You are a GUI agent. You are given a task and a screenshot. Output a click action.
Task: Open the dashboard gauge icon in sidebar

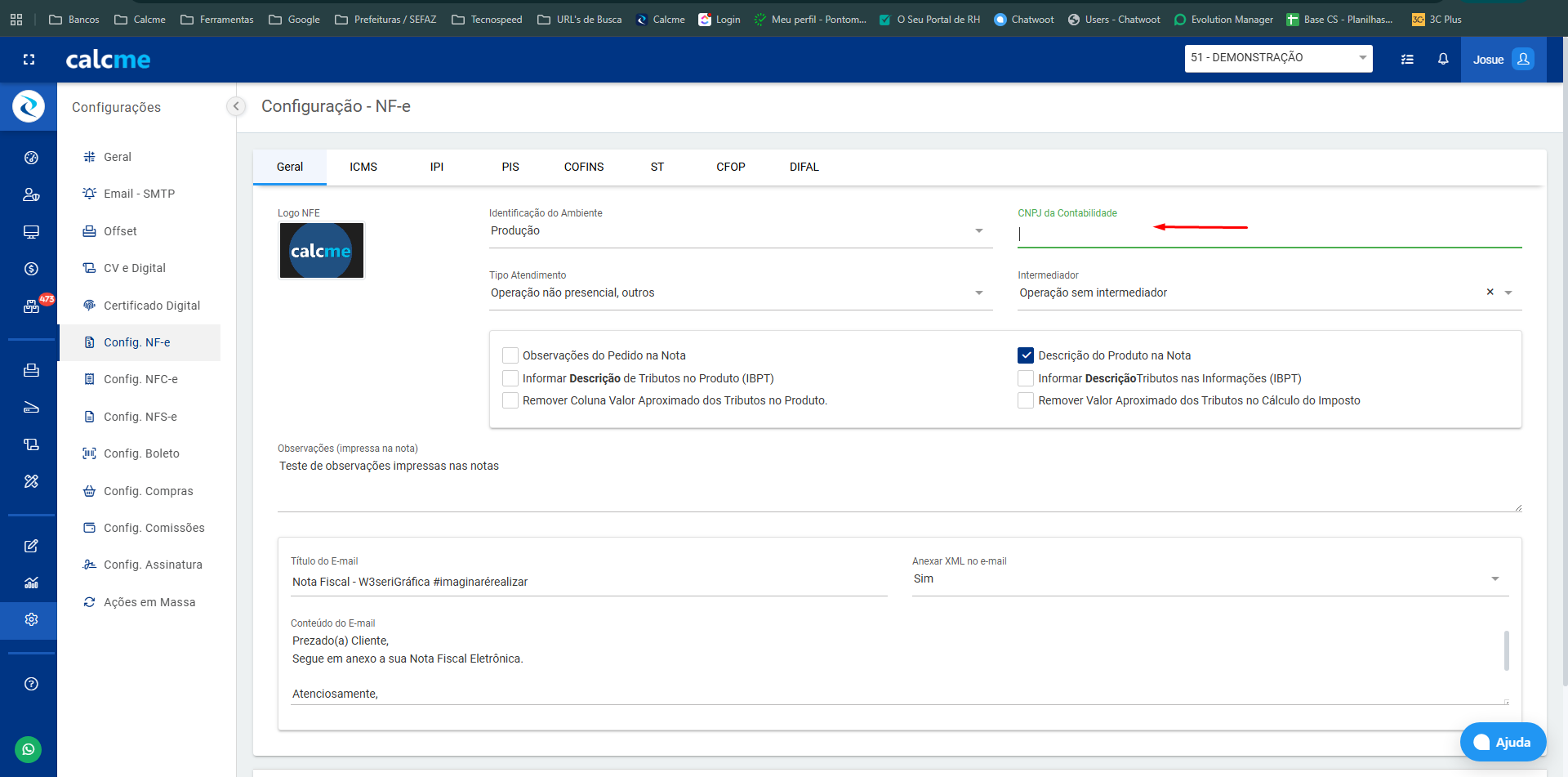31,158
